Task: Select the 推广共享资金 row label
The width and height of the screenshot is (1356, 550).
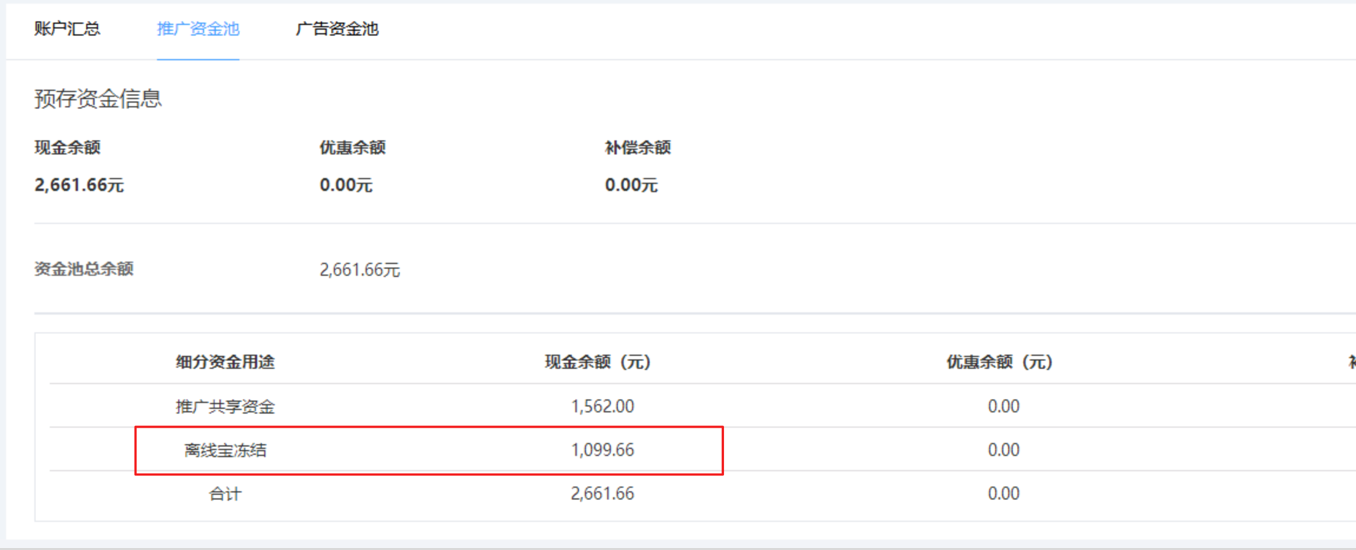Action: coord(225,407)
